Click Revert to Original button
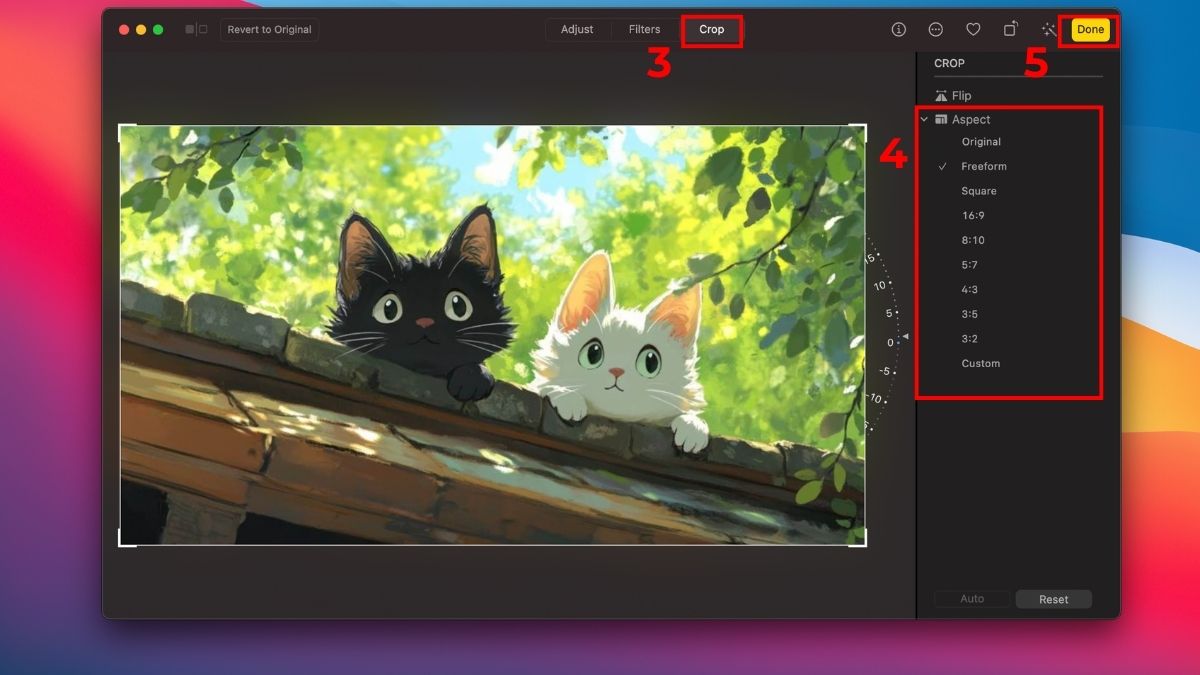This screenshot has height=675, width=1200. pos(269,30)
